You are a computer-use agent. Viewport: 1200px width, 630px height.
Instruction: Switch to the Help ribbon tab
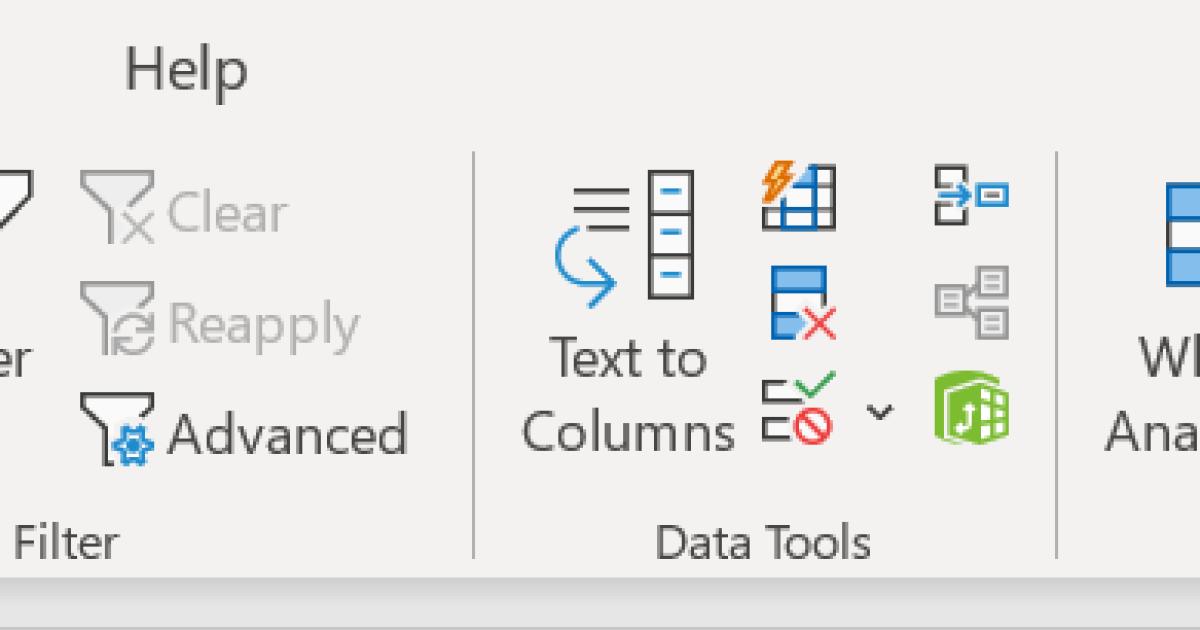[x=188, y=68]
